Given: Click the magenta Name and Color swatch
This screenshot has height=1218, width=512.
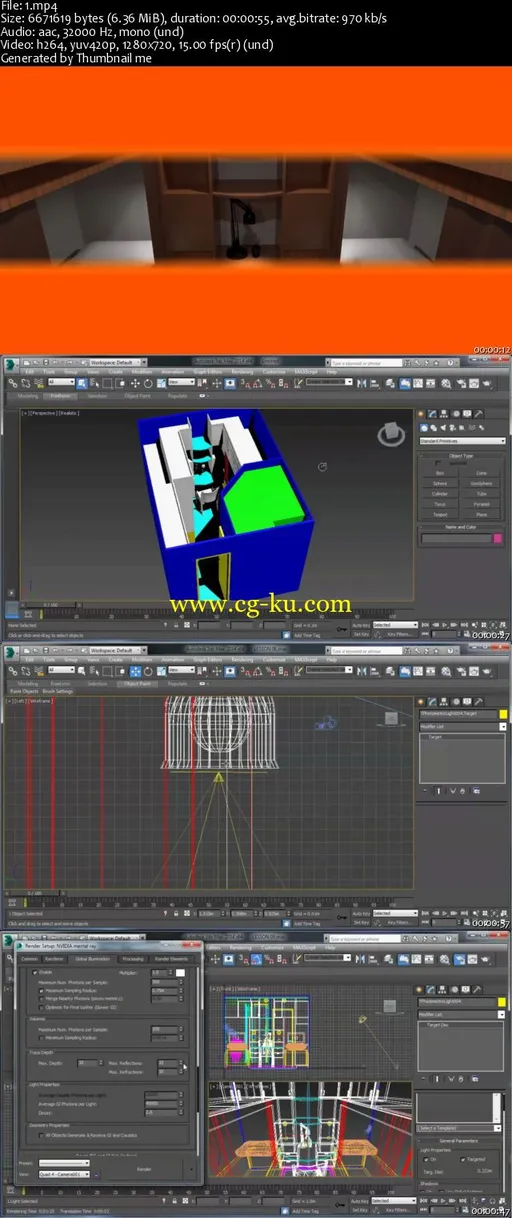Looking at the screenshot, I should tap(498, 538).
